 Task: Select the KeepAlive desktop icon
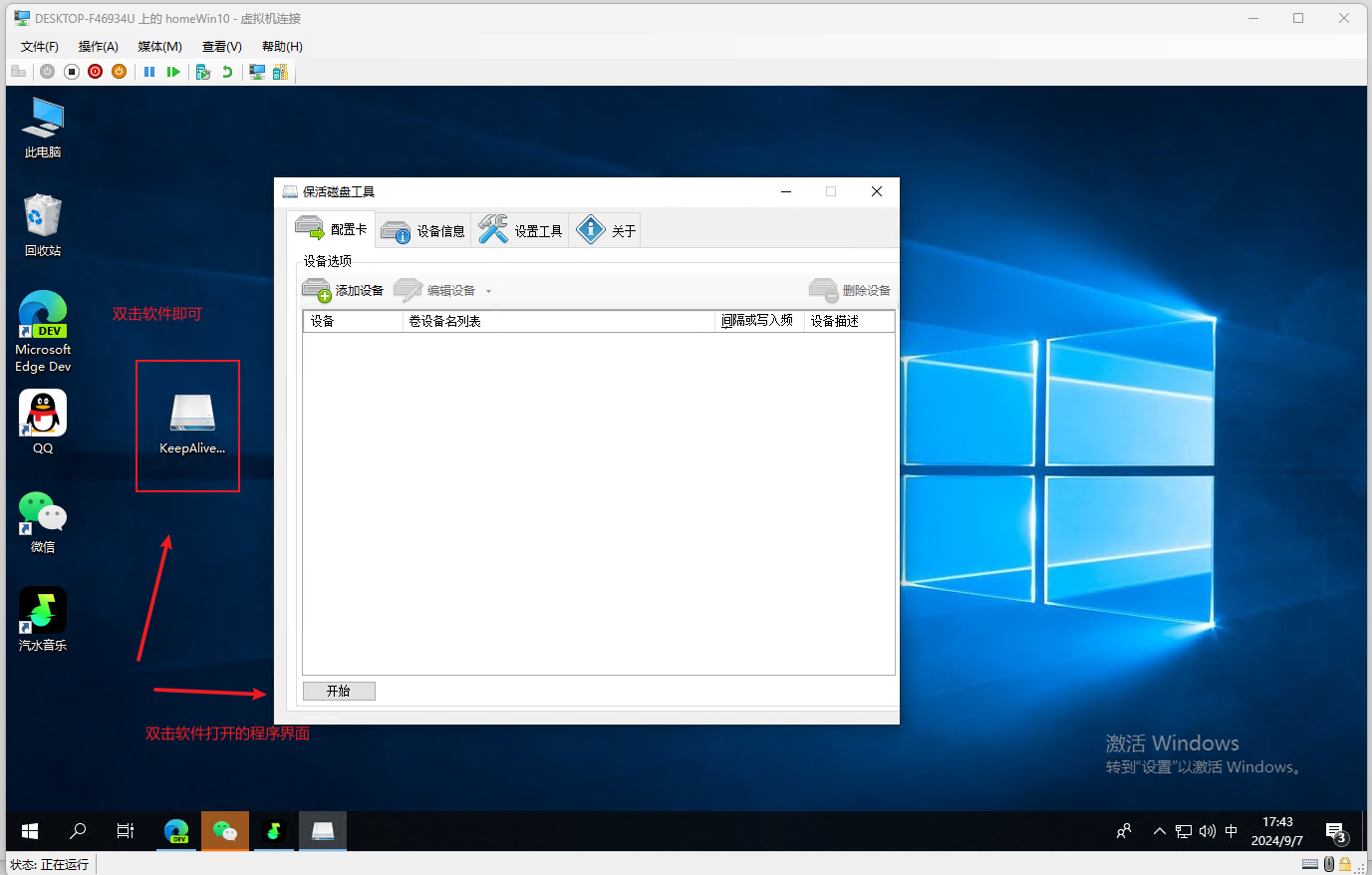pos(192,425)
